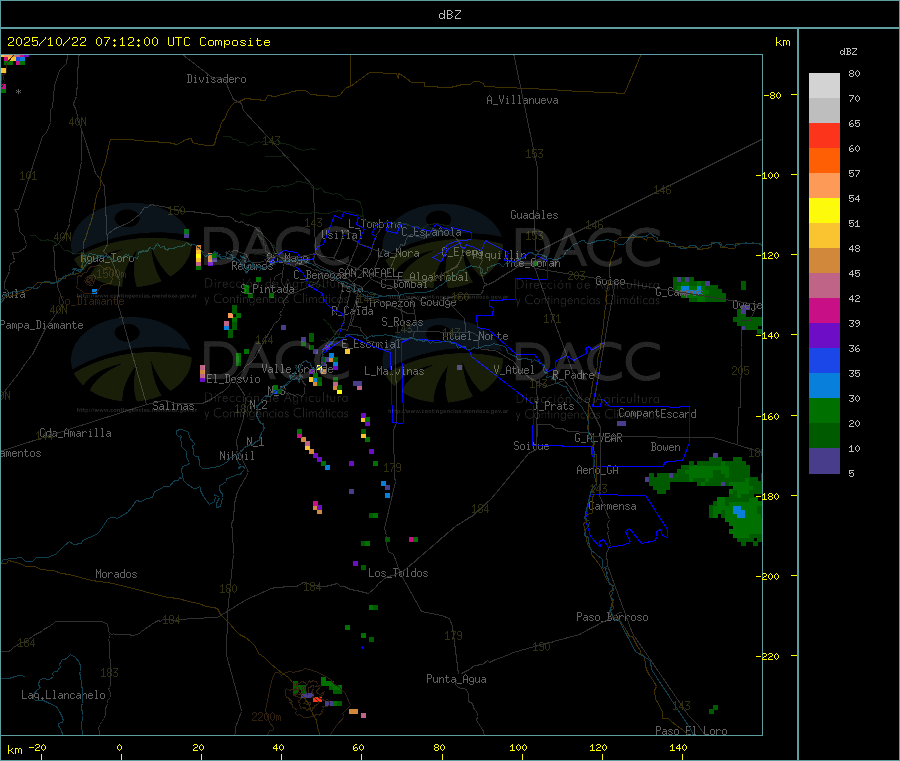Click the S_Rosas map label

click(402, 322)
